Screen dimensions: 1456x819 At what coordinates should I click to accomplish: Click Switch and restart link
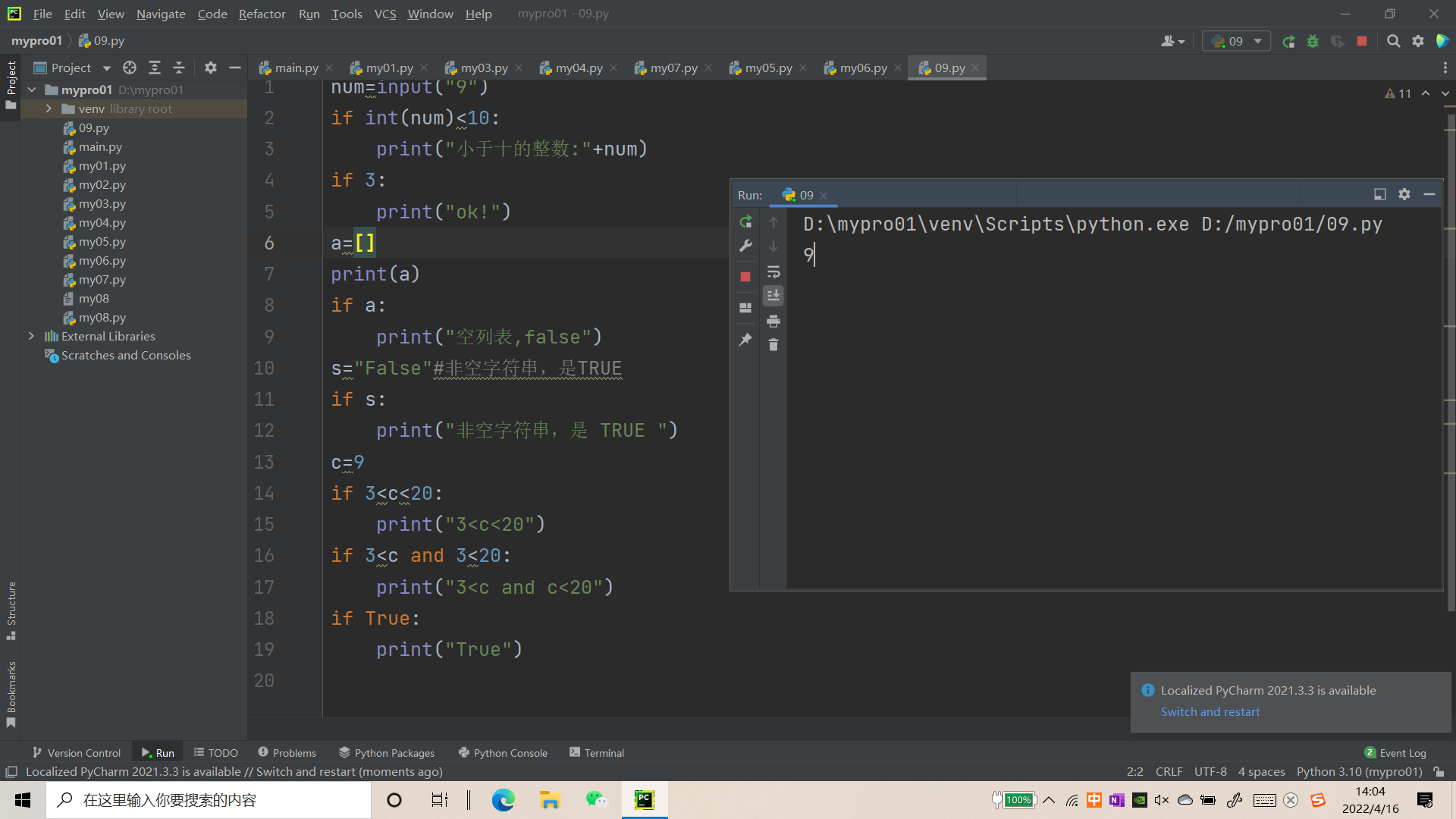tap(1210, 711)
